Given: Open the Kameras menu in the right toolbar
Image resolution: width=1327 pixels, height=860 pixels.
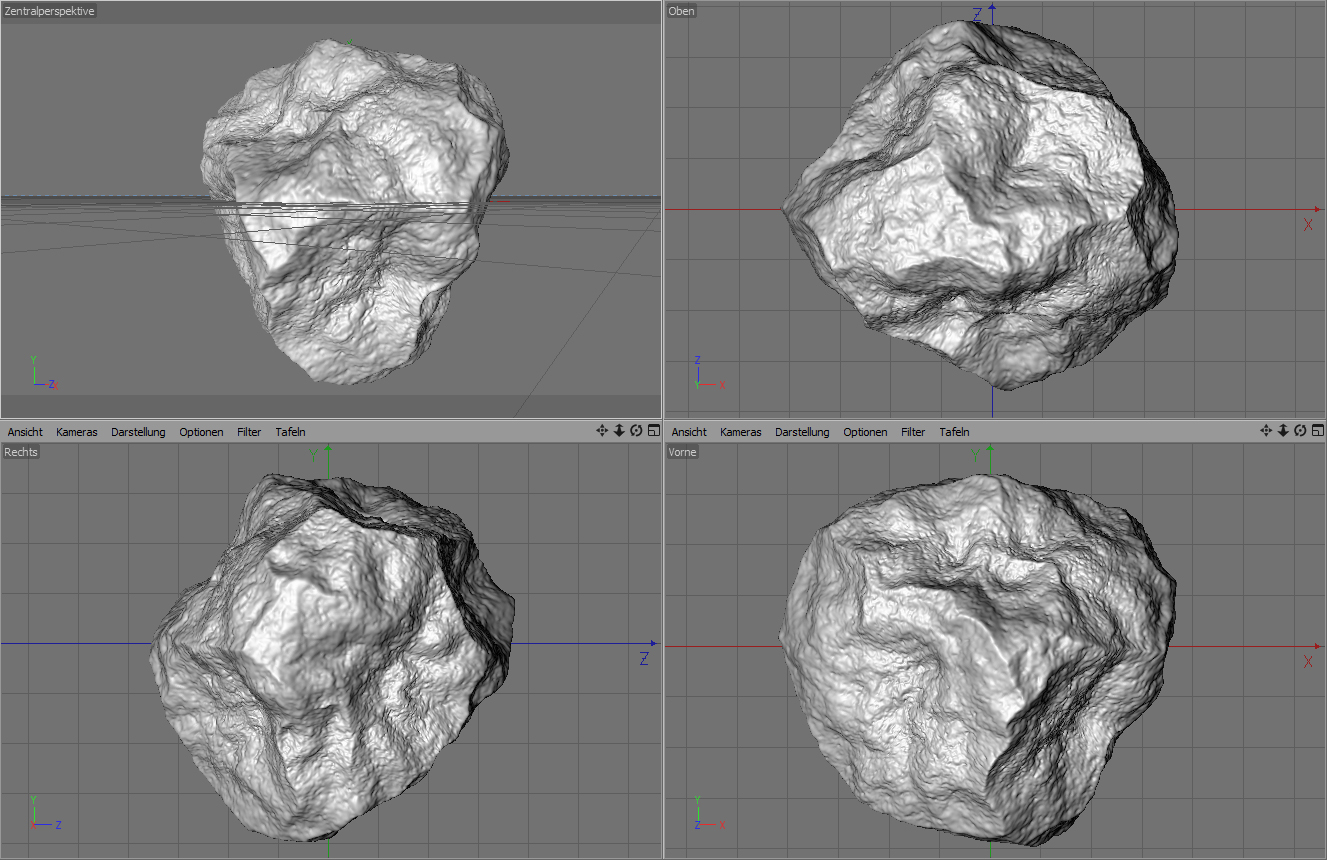Looking at the screenshot, I should coord(740,431).
